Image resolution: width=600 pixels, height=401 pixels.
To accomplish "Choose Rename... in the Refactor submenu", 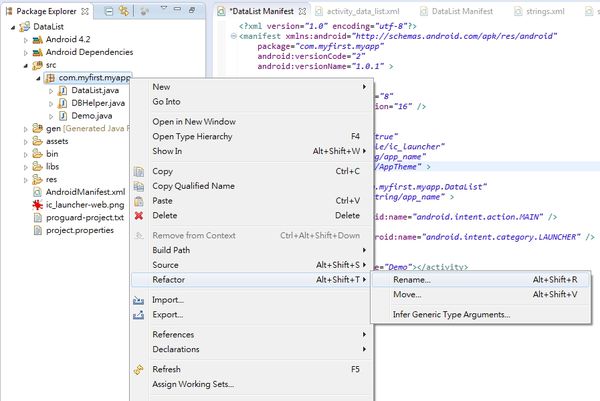I will tap(481, 280).
